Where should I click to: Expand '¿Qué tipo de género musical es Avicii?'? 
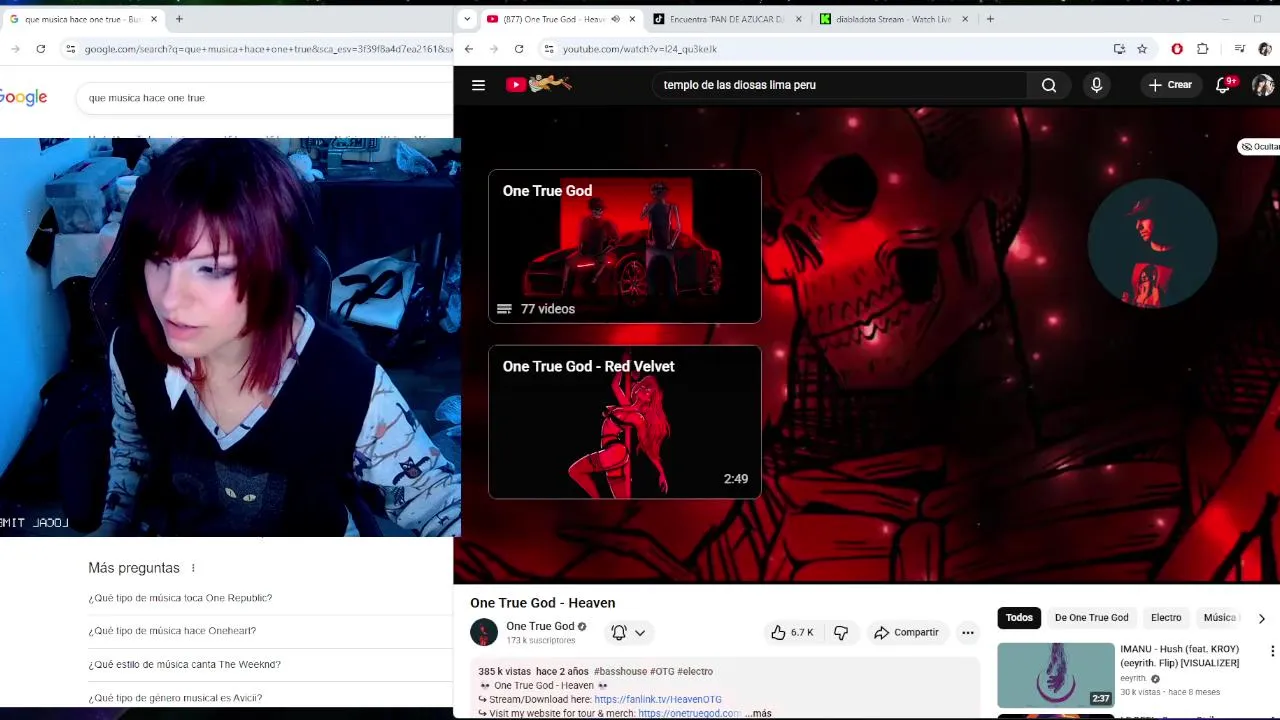[270, 697]
